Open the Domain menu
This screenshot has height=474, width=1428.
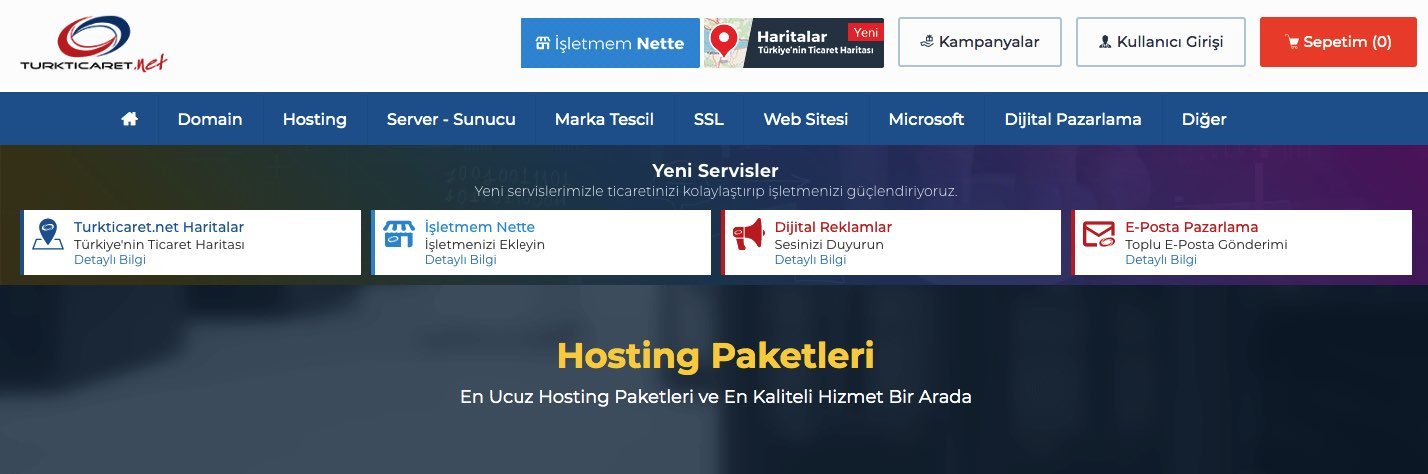tap(210, 119)
